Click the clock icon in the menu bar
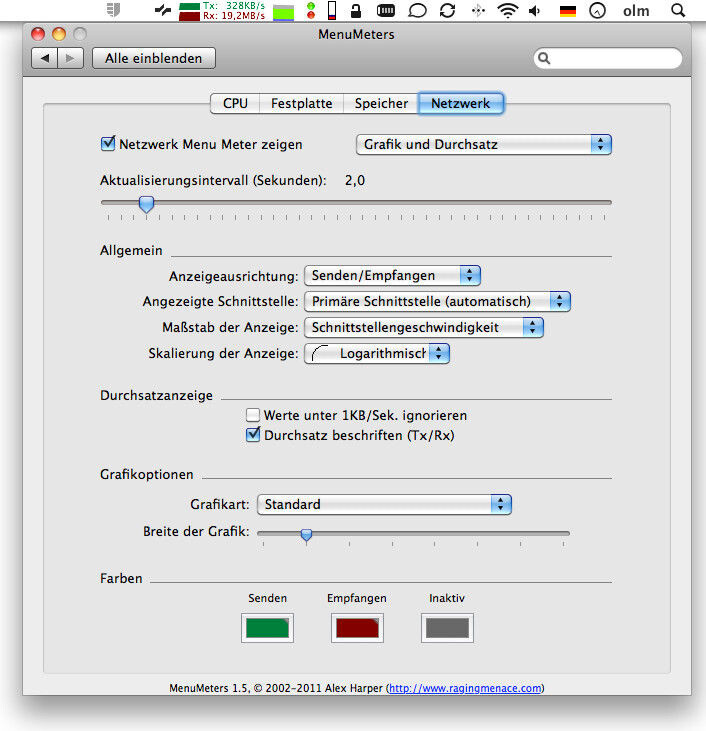 pyautogui.click(x=597, y=10)
